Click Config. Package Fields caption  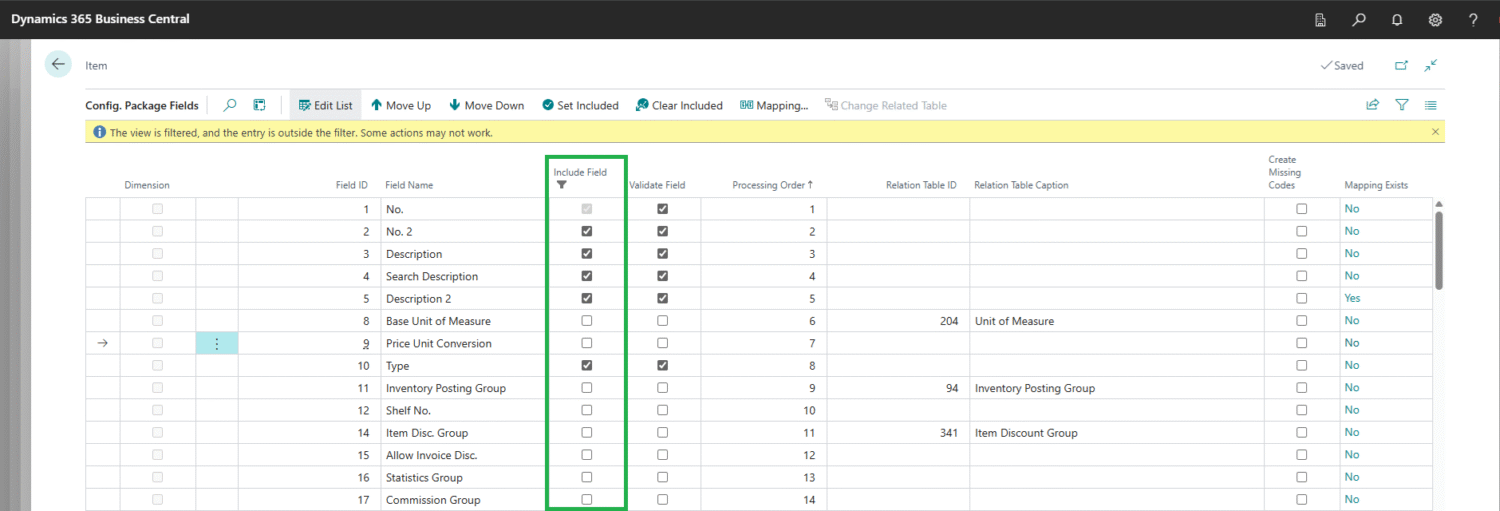click(x=142, y=105)
